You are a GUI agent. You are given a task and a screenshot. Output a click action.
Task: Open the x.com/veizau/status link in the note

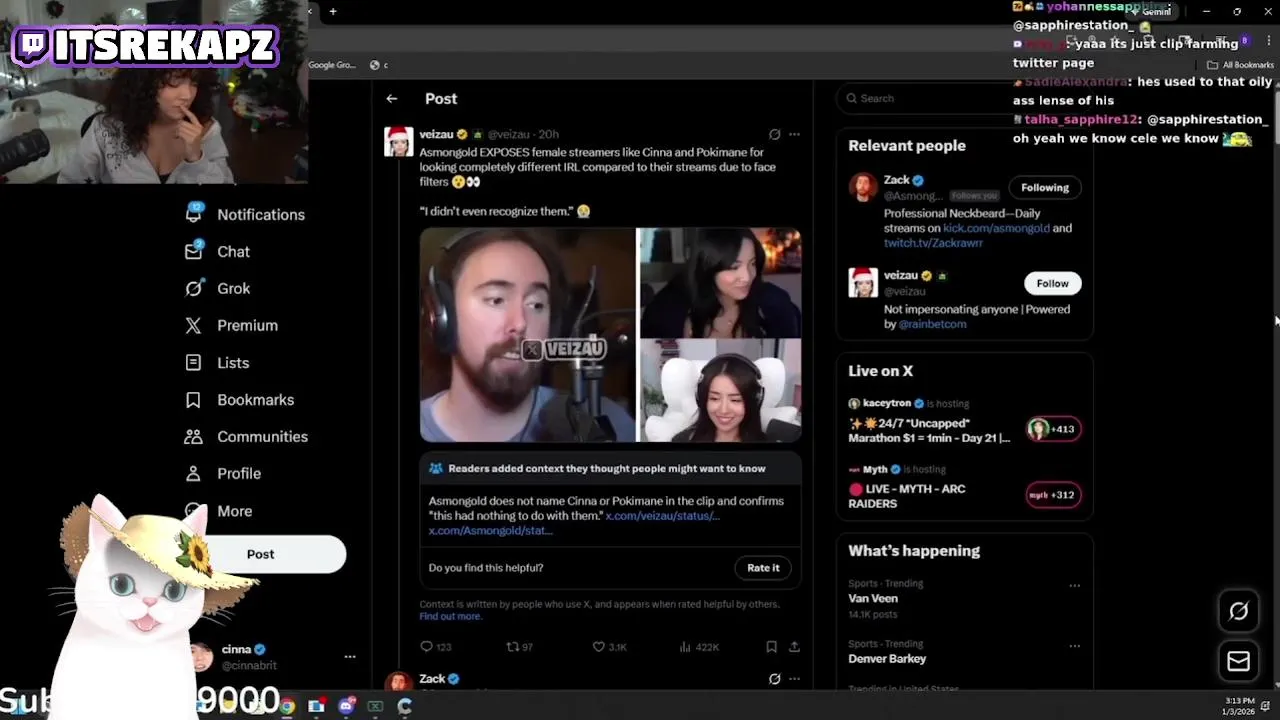[x=662, y=516]
